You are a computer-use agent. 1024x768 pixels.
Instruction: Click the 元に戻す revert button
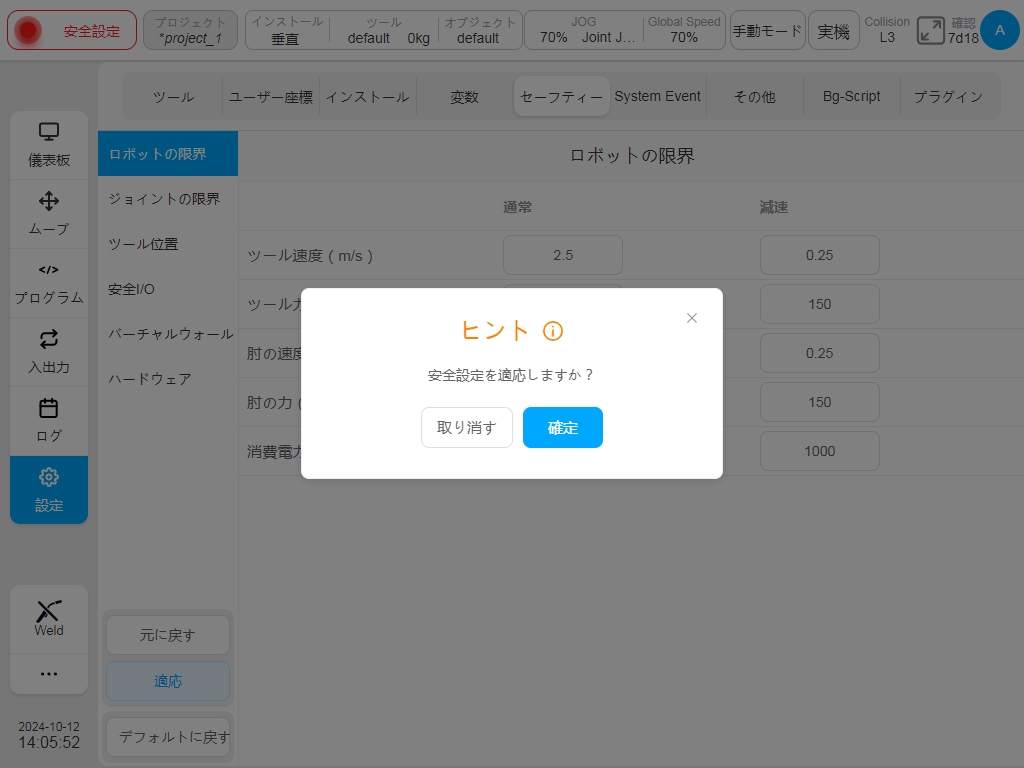[x=168, y=635]
